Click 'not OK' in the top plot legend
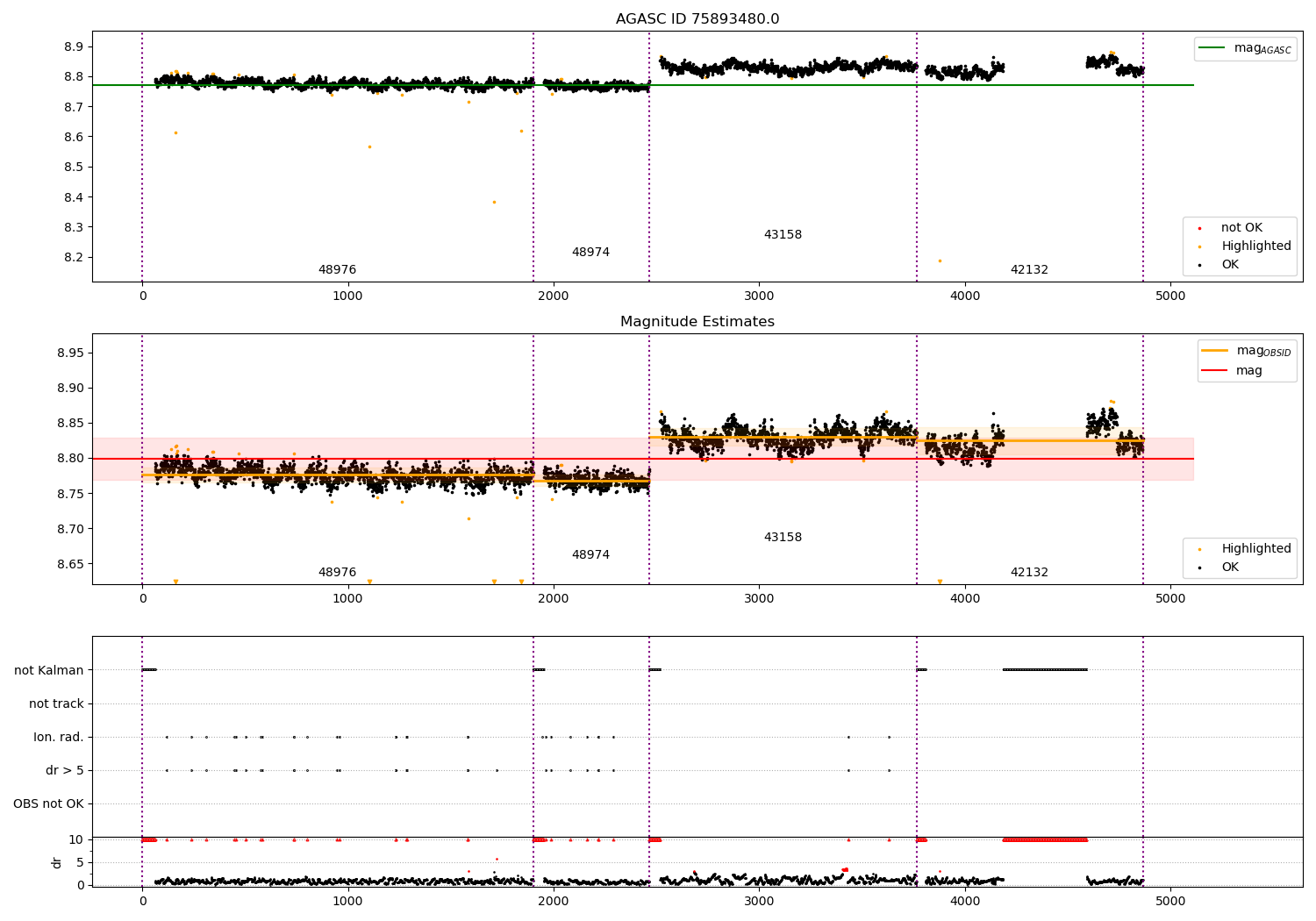This screenshot has width=1316, height=921. pos(1241,228)
